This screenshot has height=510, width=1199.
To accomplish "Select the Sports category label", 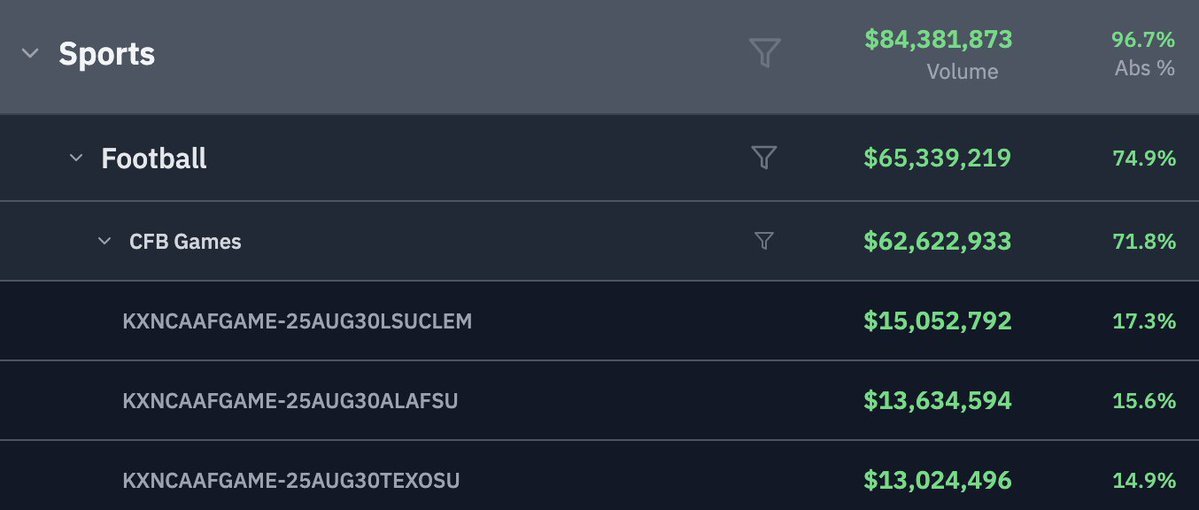I will pyautogui.click(x=107, y=54).
